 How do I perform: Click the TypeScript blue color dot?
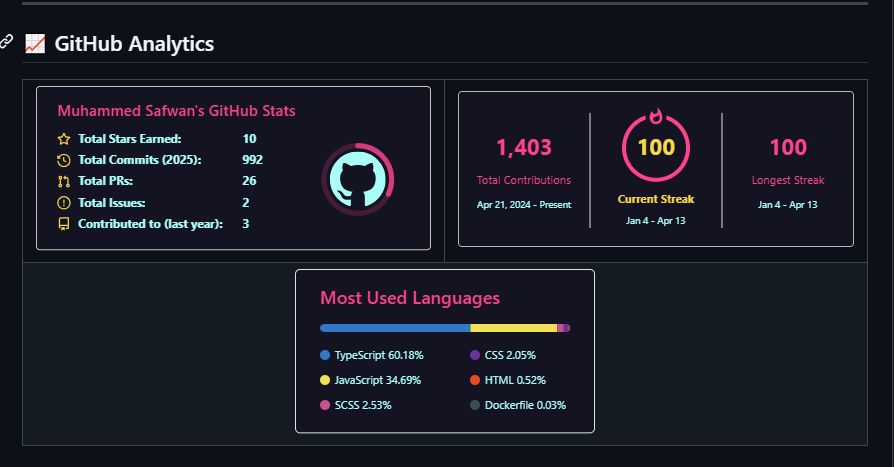pyautogui.click(x=325, y=355)
